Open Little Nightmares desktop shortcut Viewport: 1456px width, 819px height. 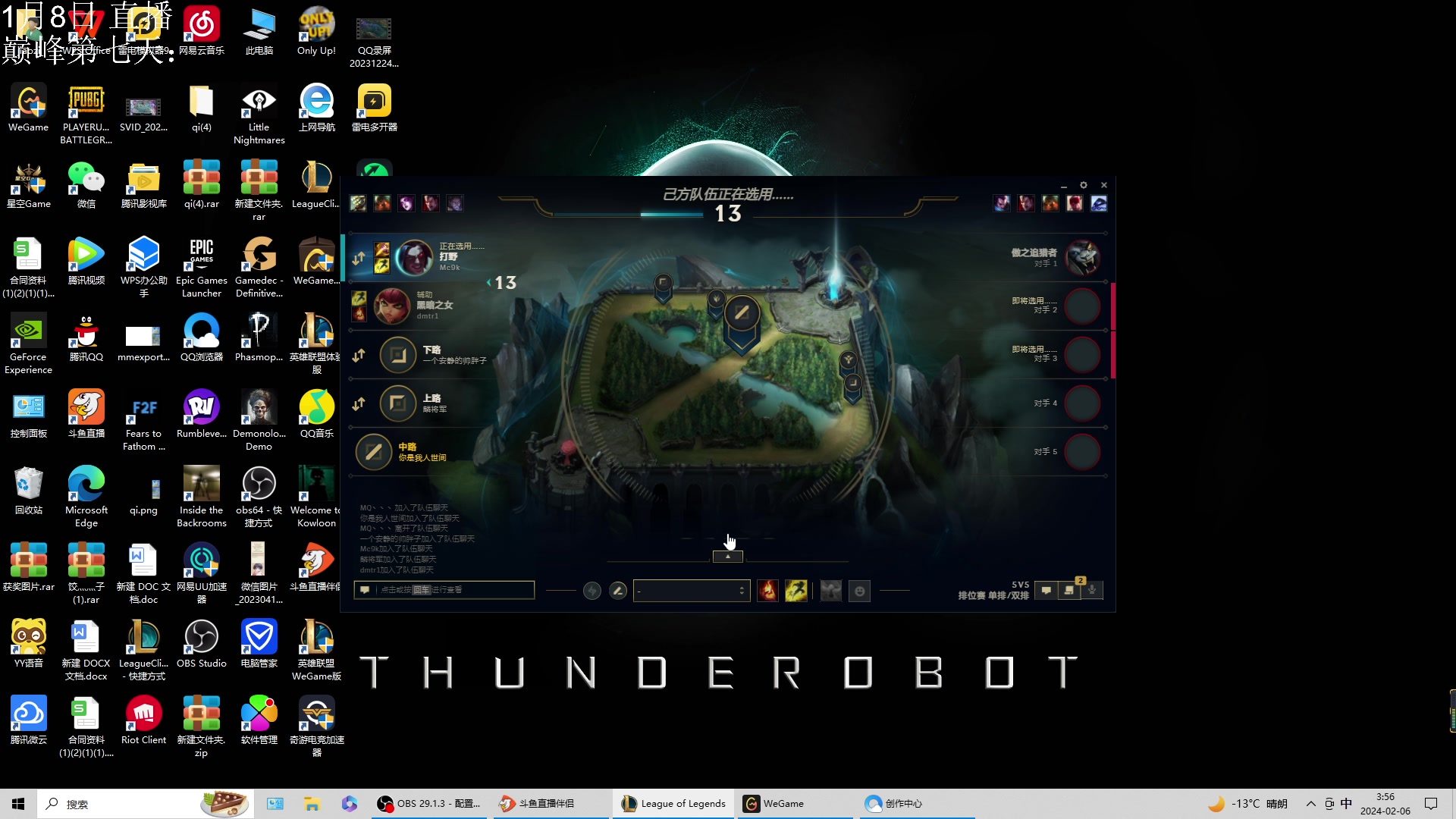coord(259,114)
